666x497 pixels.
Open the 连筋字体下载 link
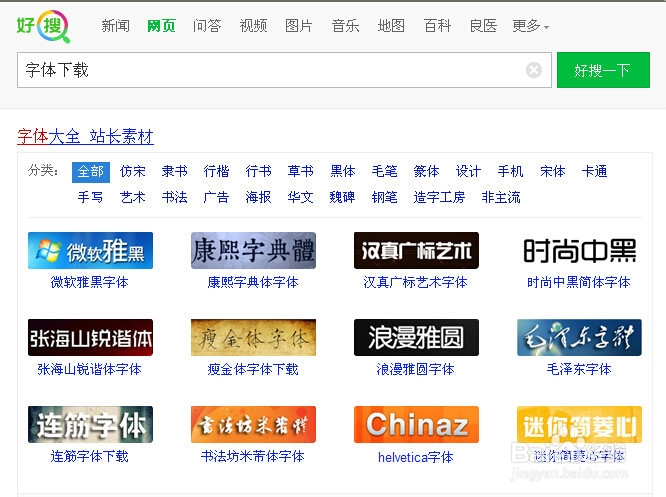pyautogui.click(x=90, y=457)
